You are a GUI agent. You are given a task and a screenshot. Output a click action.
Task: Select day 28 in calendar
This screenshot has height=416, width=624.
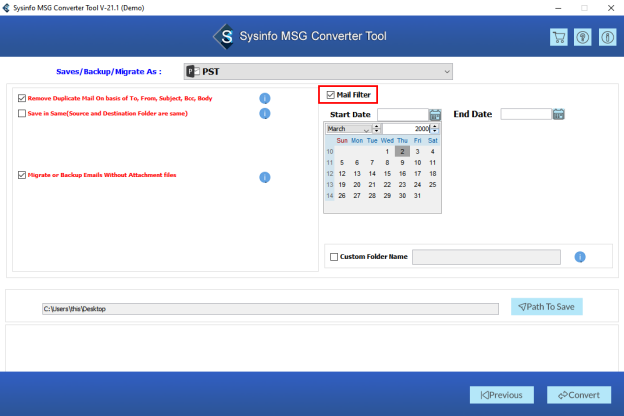[x=372, y=196]
